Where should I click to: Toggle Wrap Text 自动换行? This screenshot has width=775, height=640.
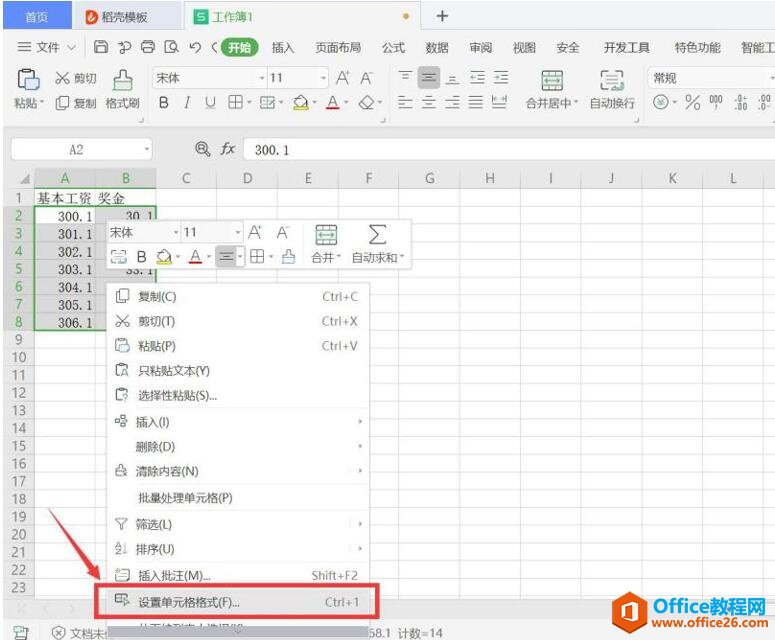coord(612,89)
